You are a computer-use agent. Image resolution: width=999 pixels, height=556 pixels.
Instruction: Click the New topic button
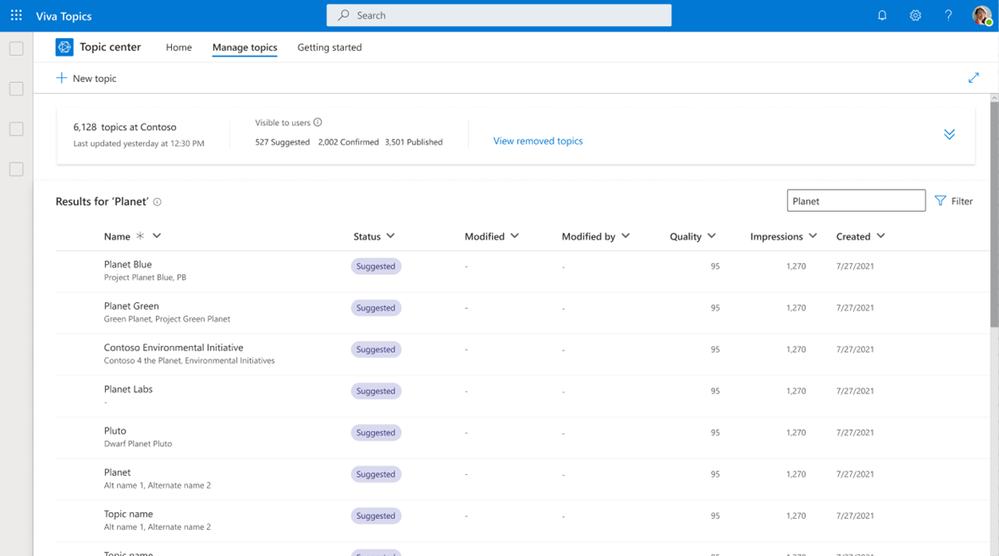click(x=87, y=78)
